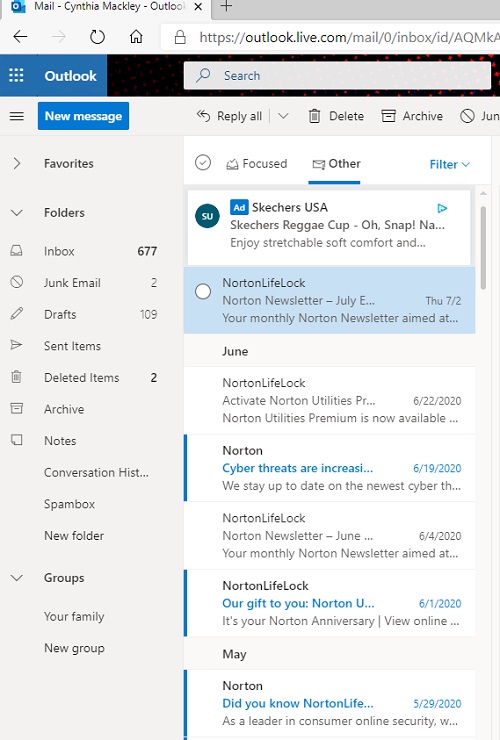Open Our gift to you: Norton U... email
Image resolution: width=500 pixels, height=740 pixels.
[x=329, y=603]
